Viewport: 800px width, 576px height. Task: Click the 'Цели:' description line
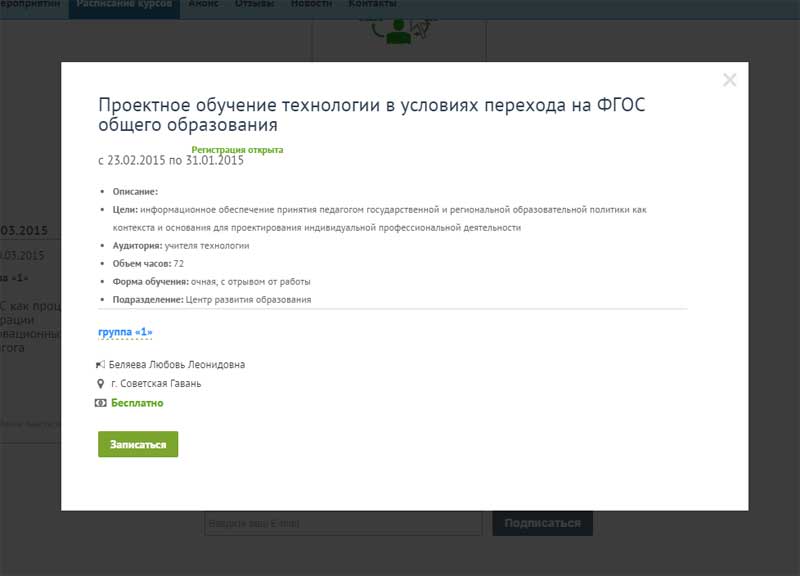[x=380, y=218]
